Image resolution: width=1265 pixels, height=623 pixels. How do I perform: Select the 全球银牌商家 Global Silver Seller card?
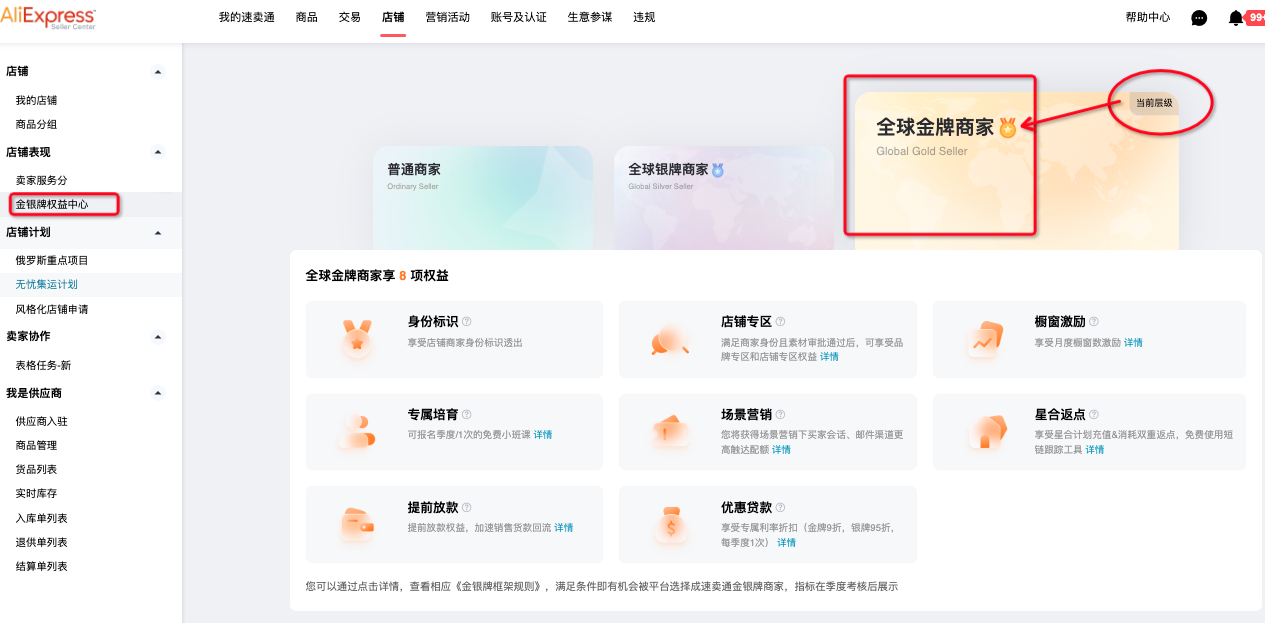pyautogui.click(x=723, y=198)
